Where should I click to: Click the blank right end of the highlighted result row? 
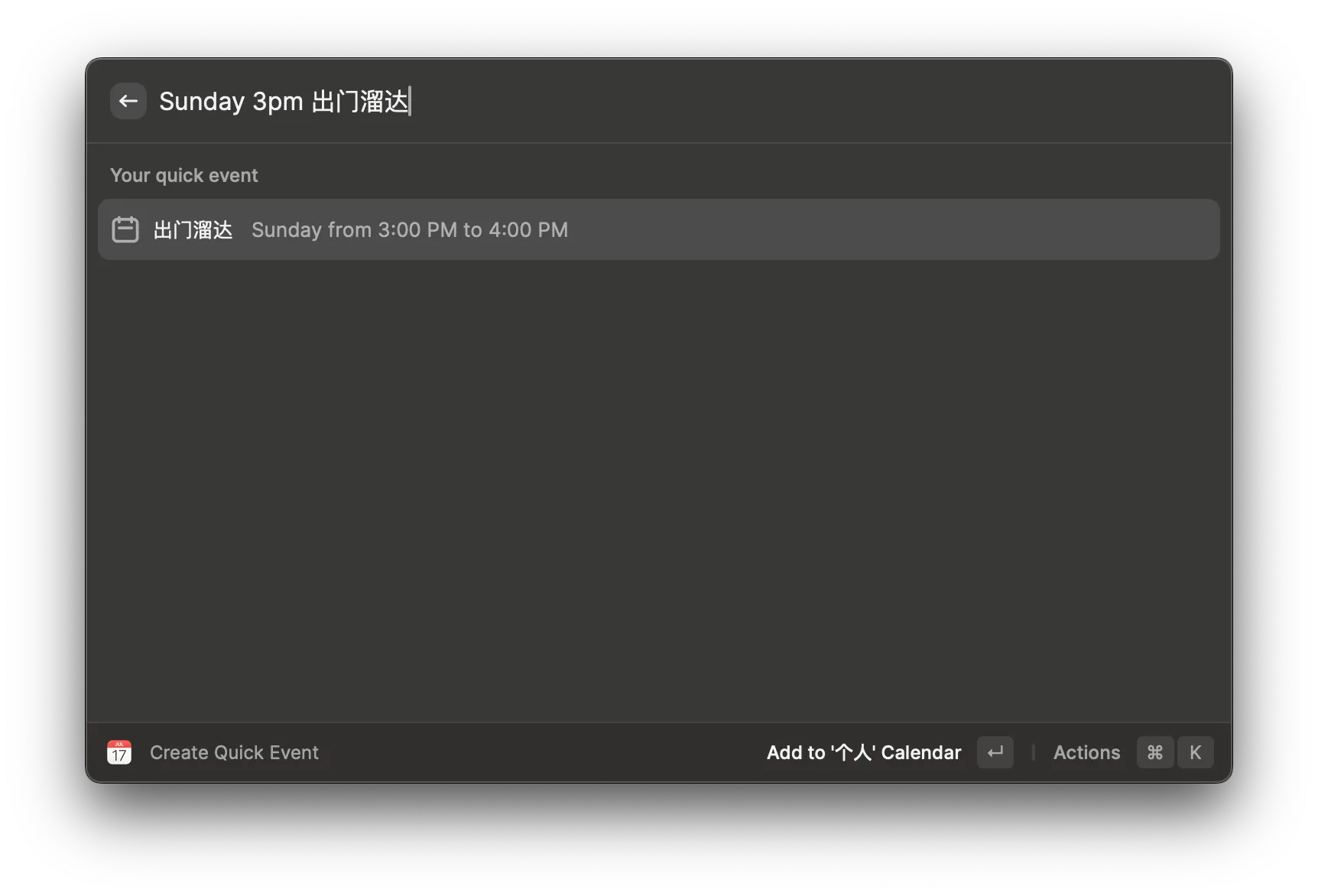pyautogui.click(x=1070, y=229)
